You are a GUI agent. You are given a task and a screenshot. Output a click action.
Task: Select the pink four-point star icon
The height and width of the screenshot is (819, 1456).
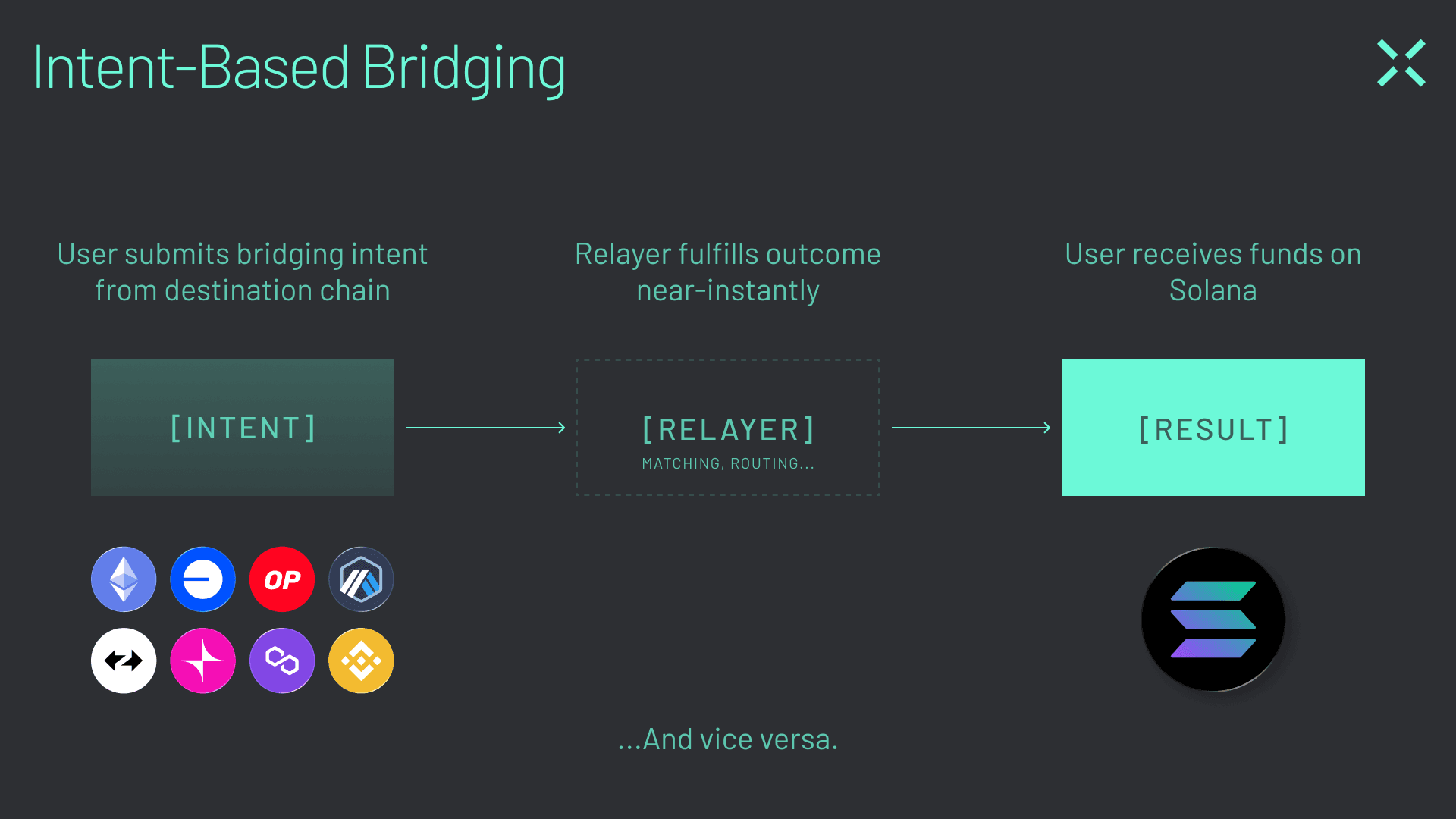pos(202,661)
